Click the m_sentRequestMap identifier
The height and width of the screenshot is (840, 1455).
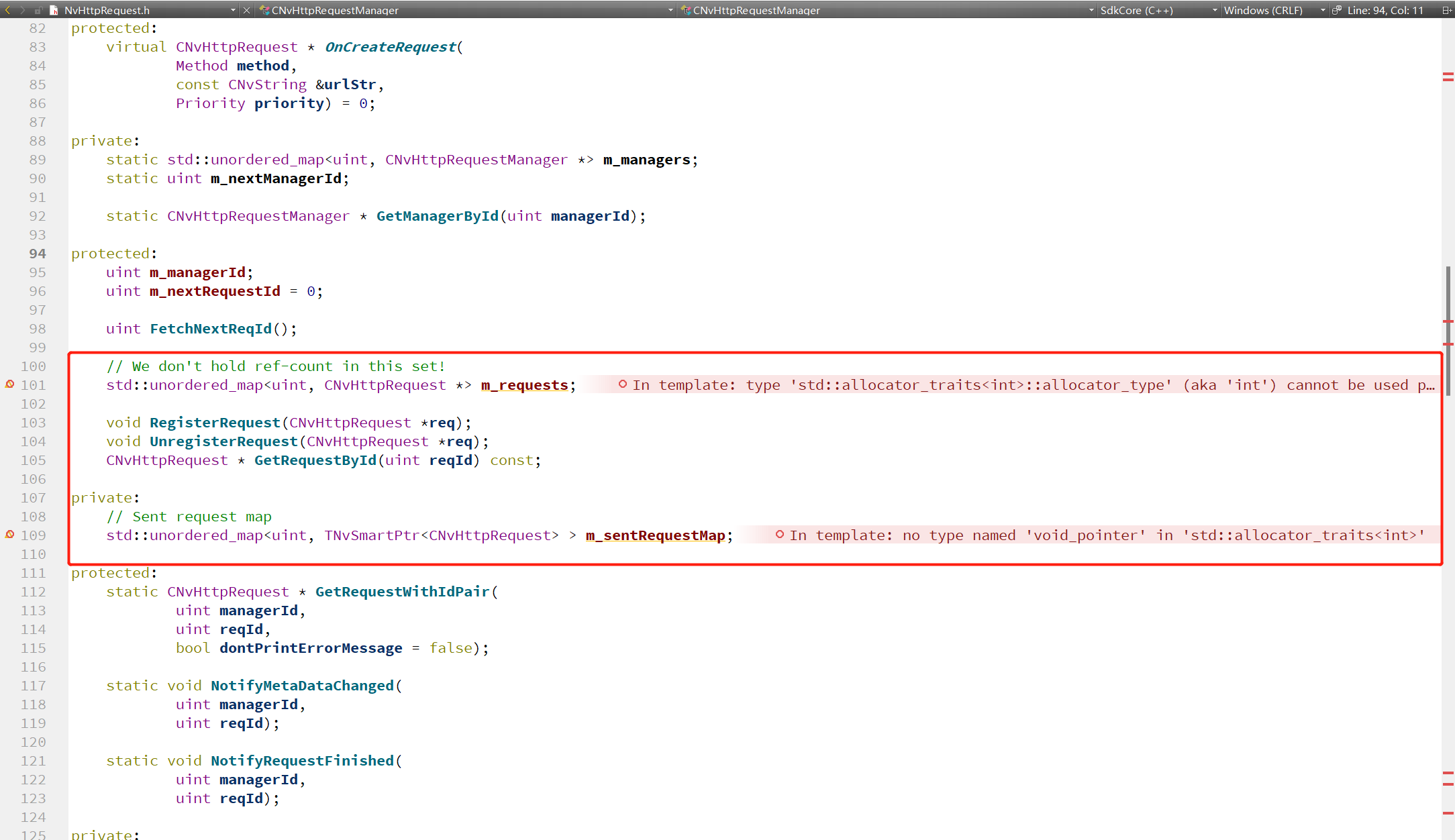[655, 535]
